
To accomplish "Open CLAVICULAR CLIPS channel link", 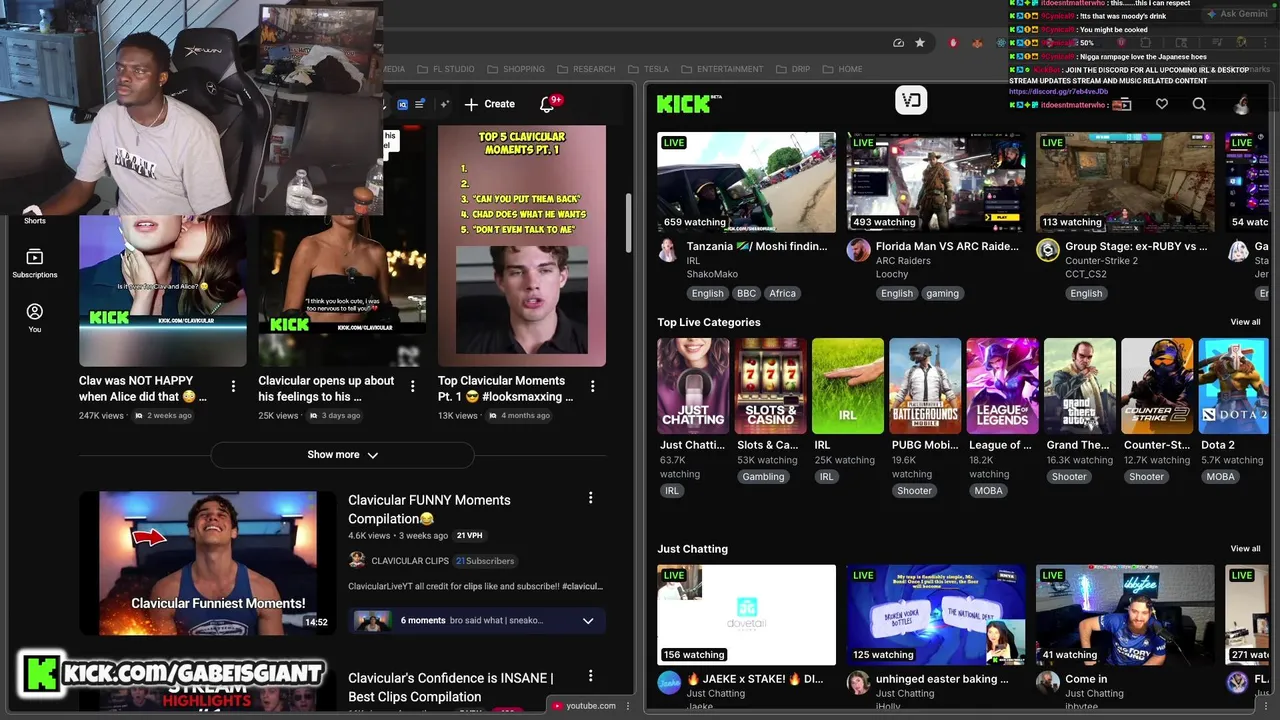I will click(410, 561).
